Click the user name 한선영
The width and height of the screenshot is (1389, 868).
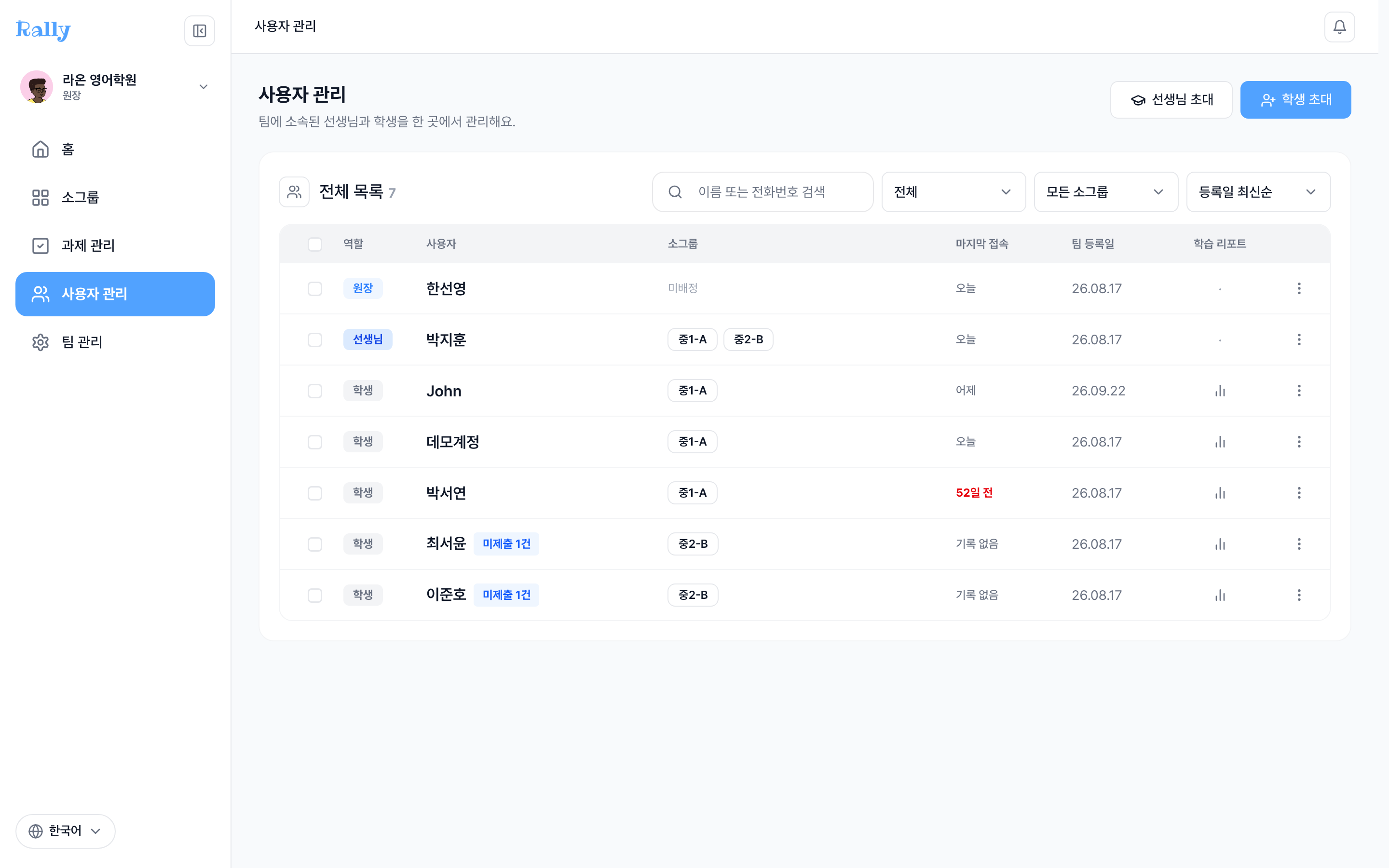coord(446,288)
